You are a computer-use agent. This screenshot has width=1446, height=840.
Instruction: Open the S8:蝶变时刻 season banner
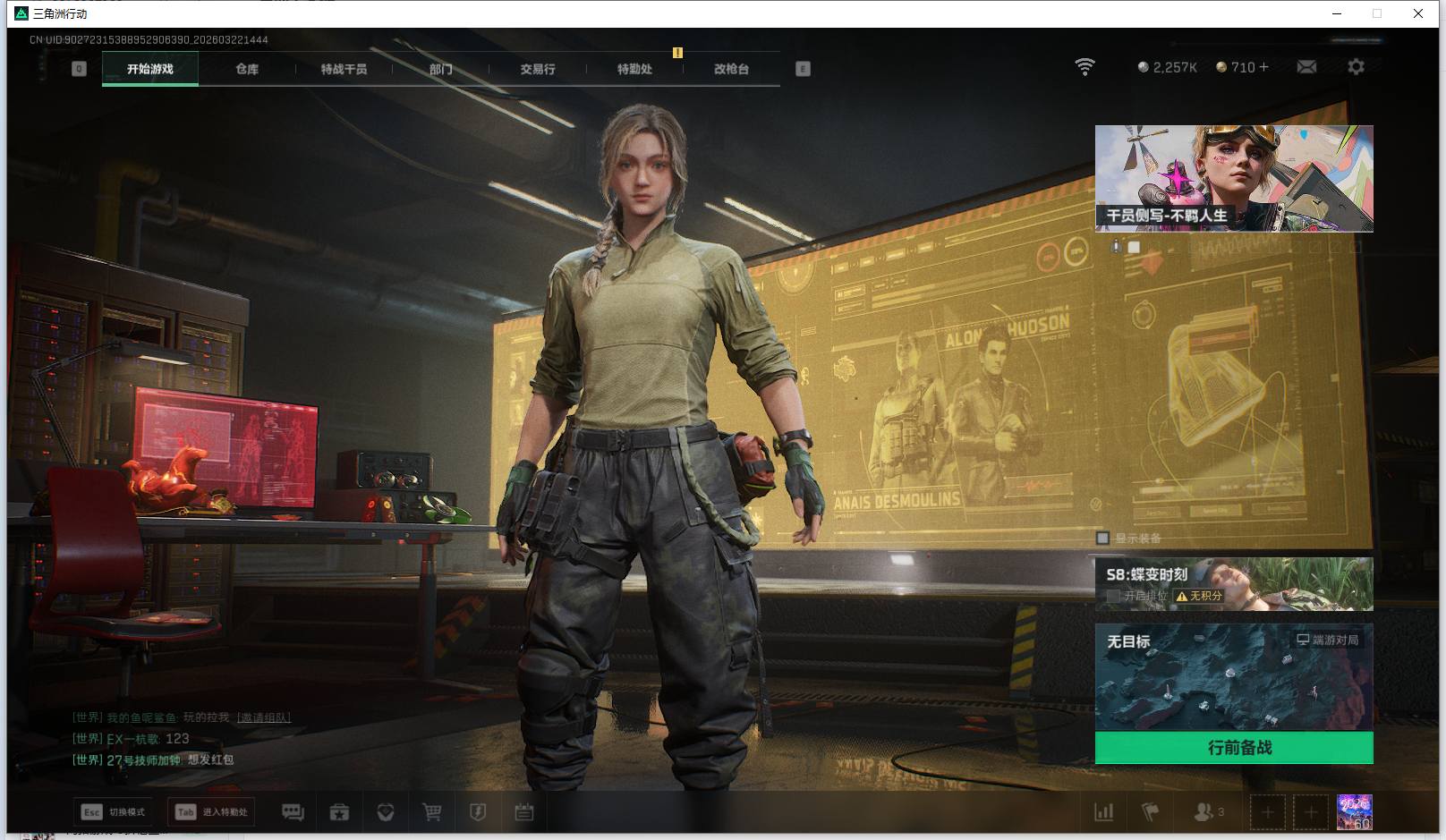click(1234, 584)
